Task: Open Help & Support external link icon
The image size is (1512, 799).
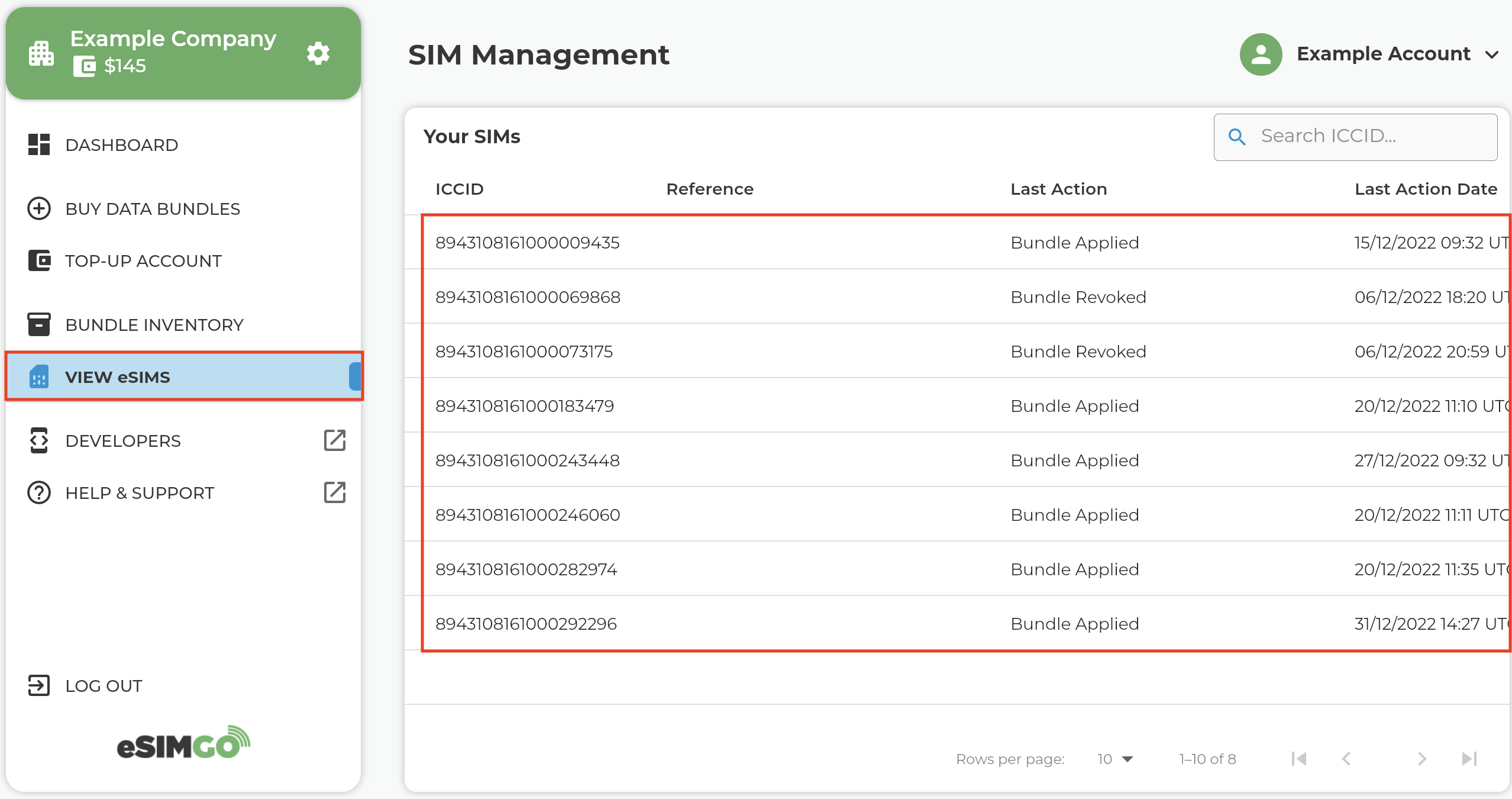Action: tap(334, 492)
